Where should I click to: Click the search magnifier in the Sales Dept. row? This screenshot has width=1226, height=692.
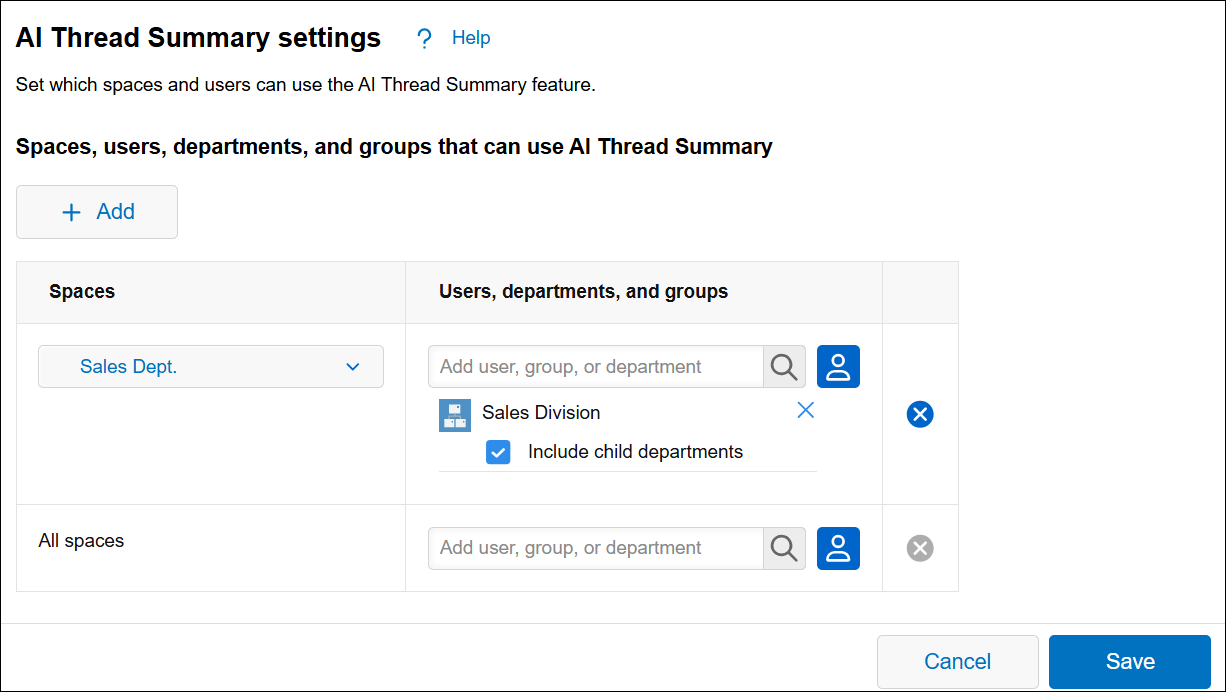click(783, 366)
